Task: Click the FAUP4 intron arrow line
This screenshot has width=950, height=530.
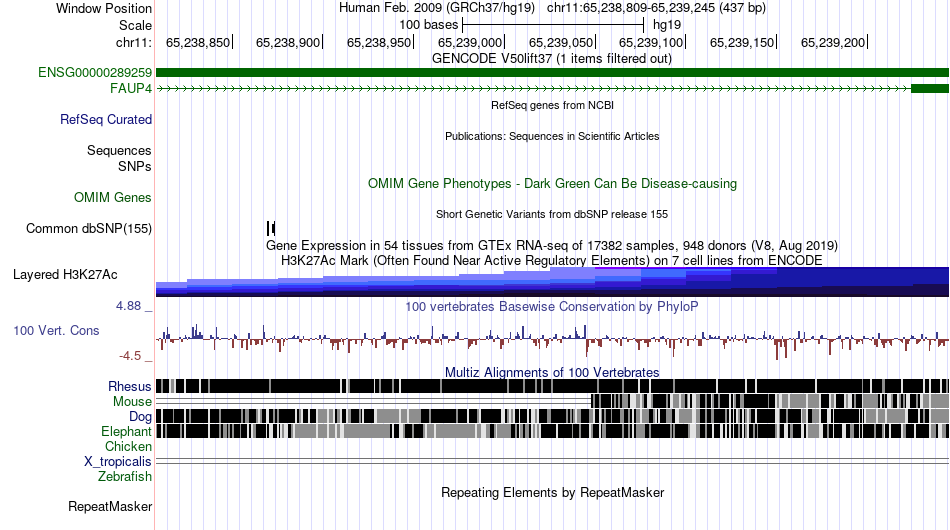Action: [533, 88]
